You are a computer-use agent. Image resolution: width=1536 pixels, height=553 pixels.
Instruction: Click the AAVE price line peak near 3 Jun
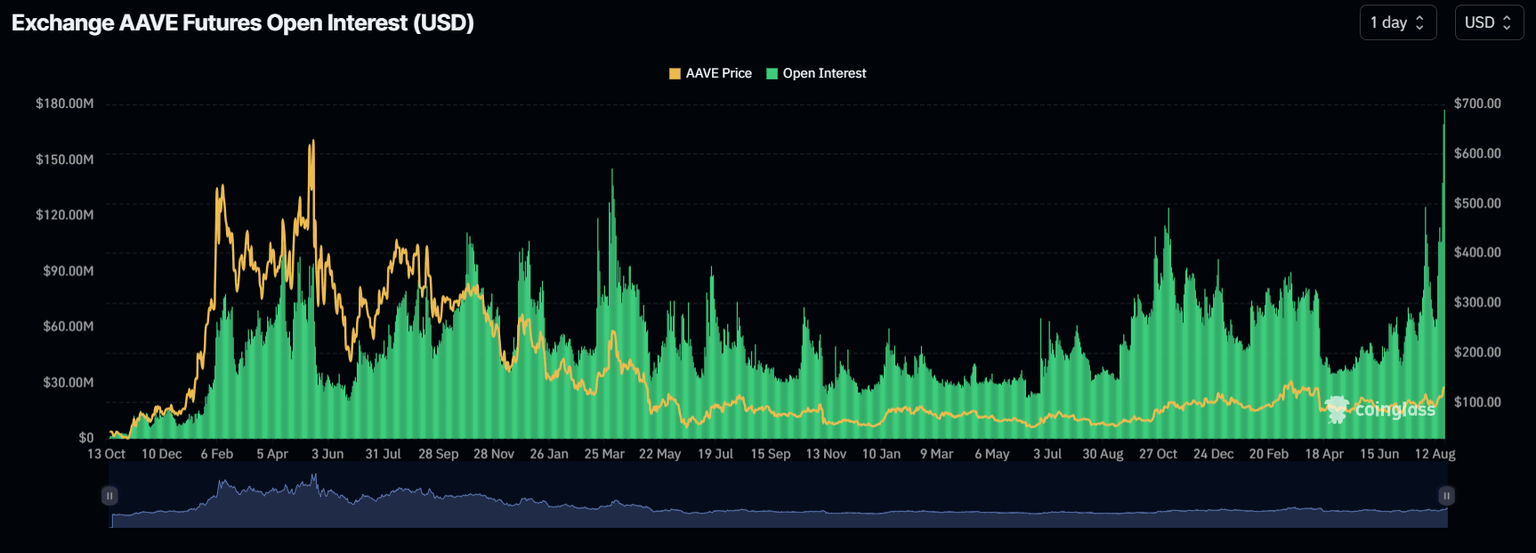[312, 143]
